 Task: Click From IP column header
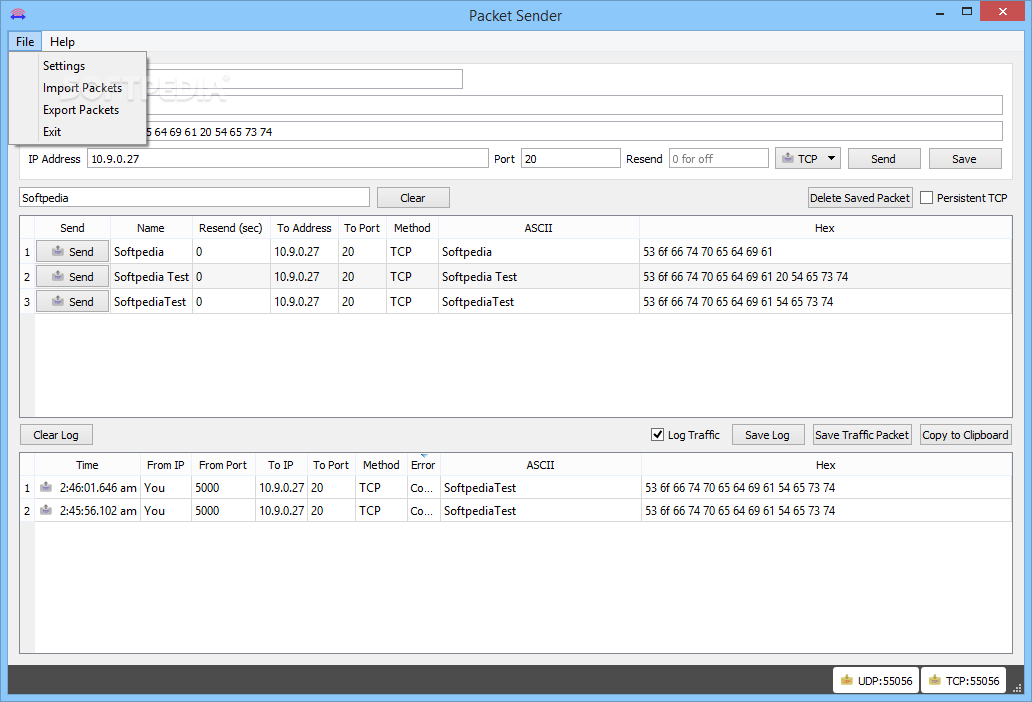(165, 464)
